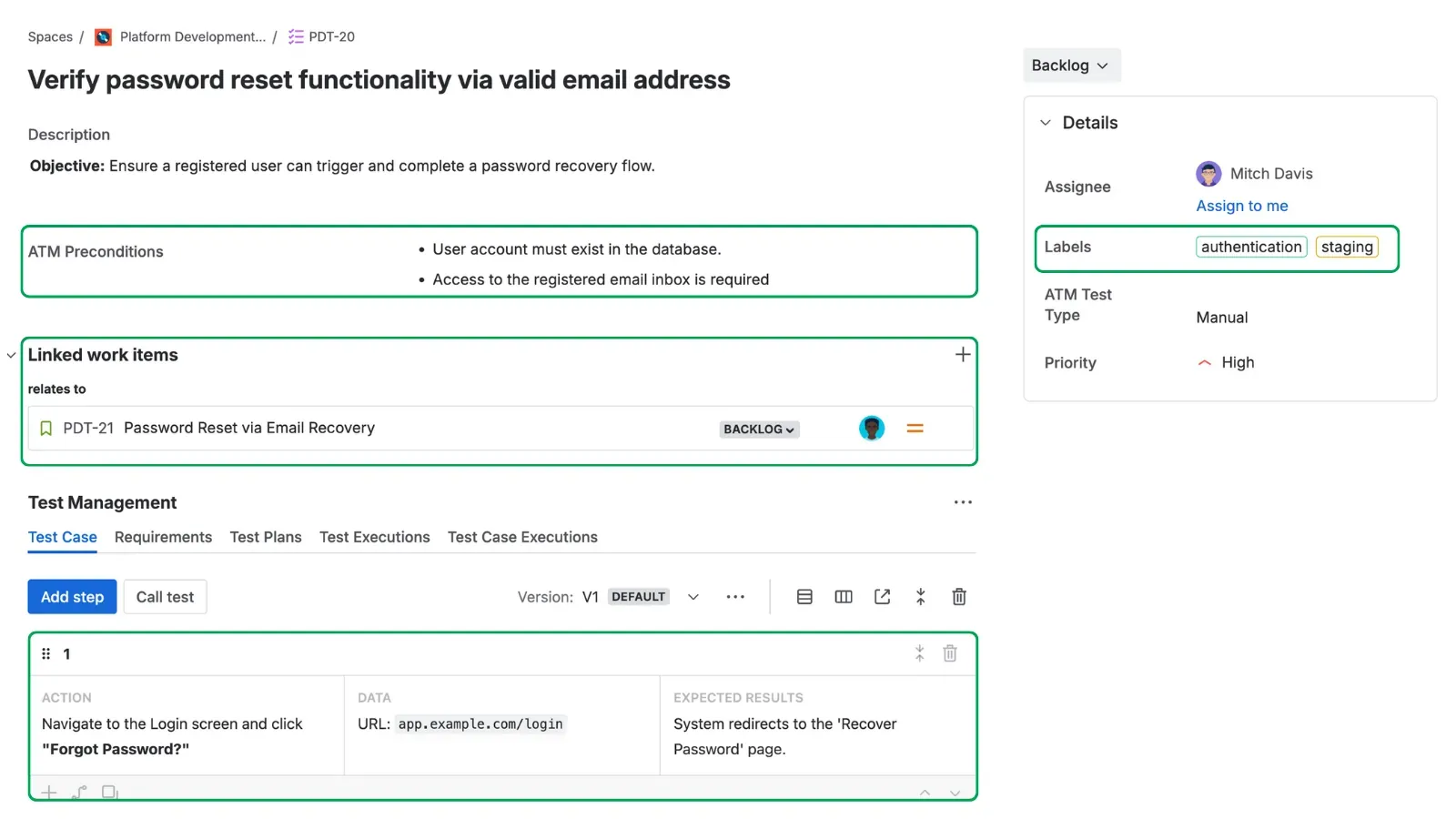The image size is (1456, 819).
Task: Click the plus icon in Linked work items
Action: (962, 355)
